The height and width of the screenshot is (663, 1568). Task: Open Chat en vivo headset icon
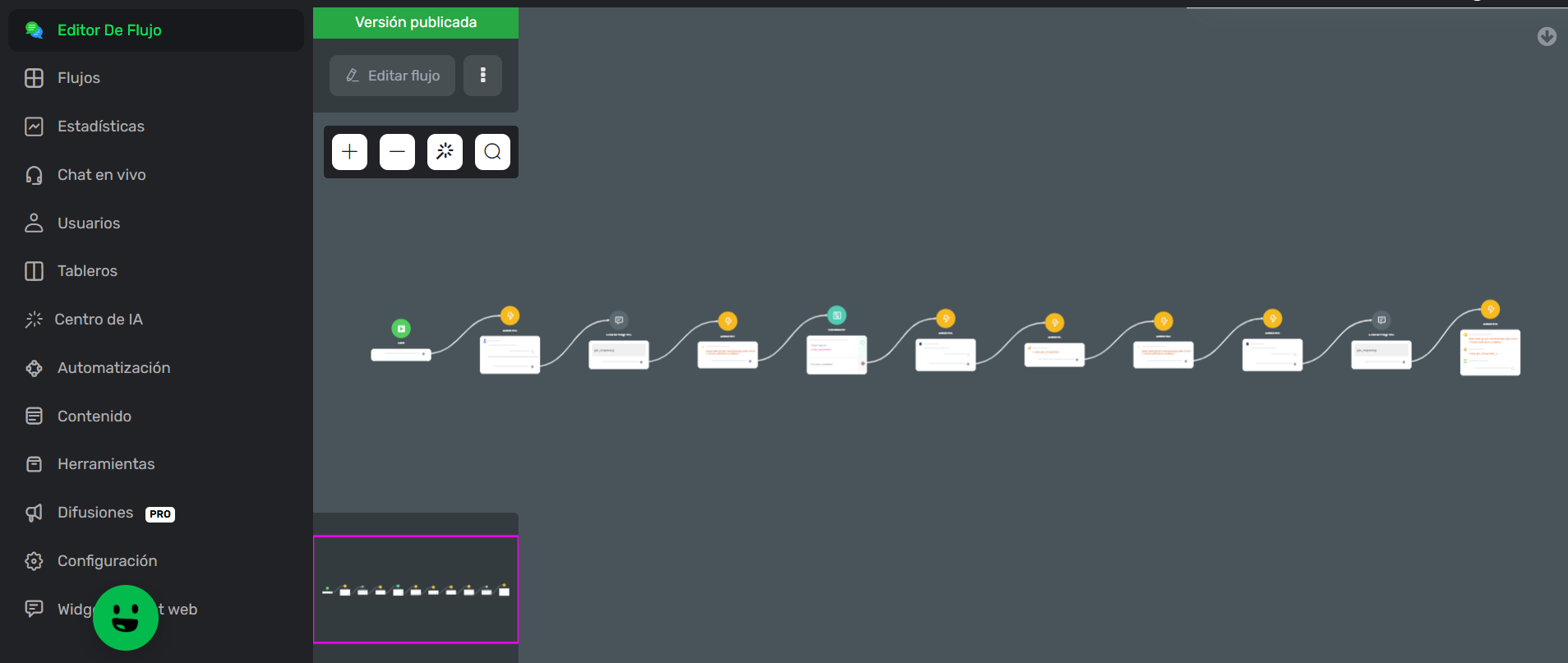point(34,175)
